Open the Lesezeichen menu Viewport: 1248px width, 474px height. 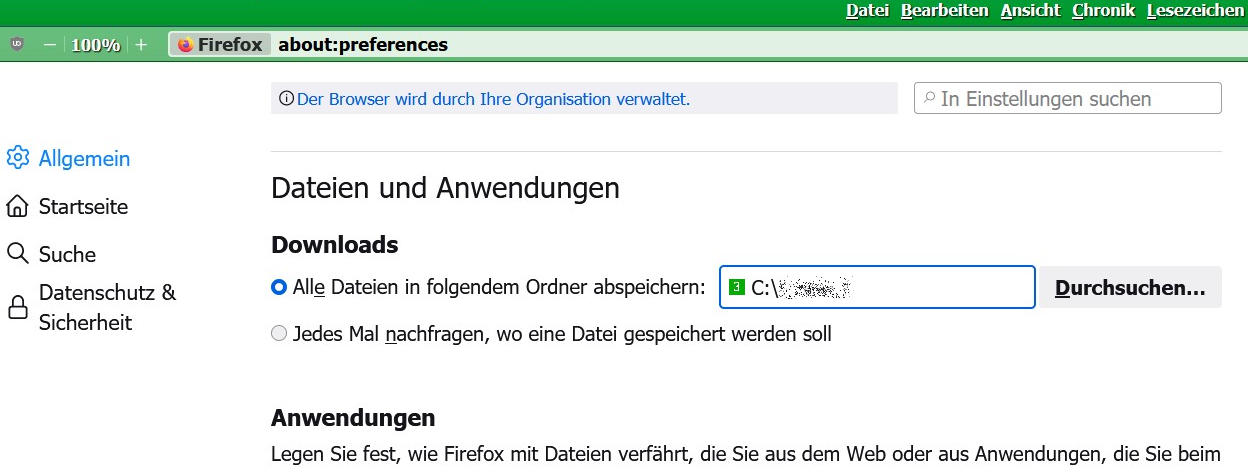click(1195, 11)
